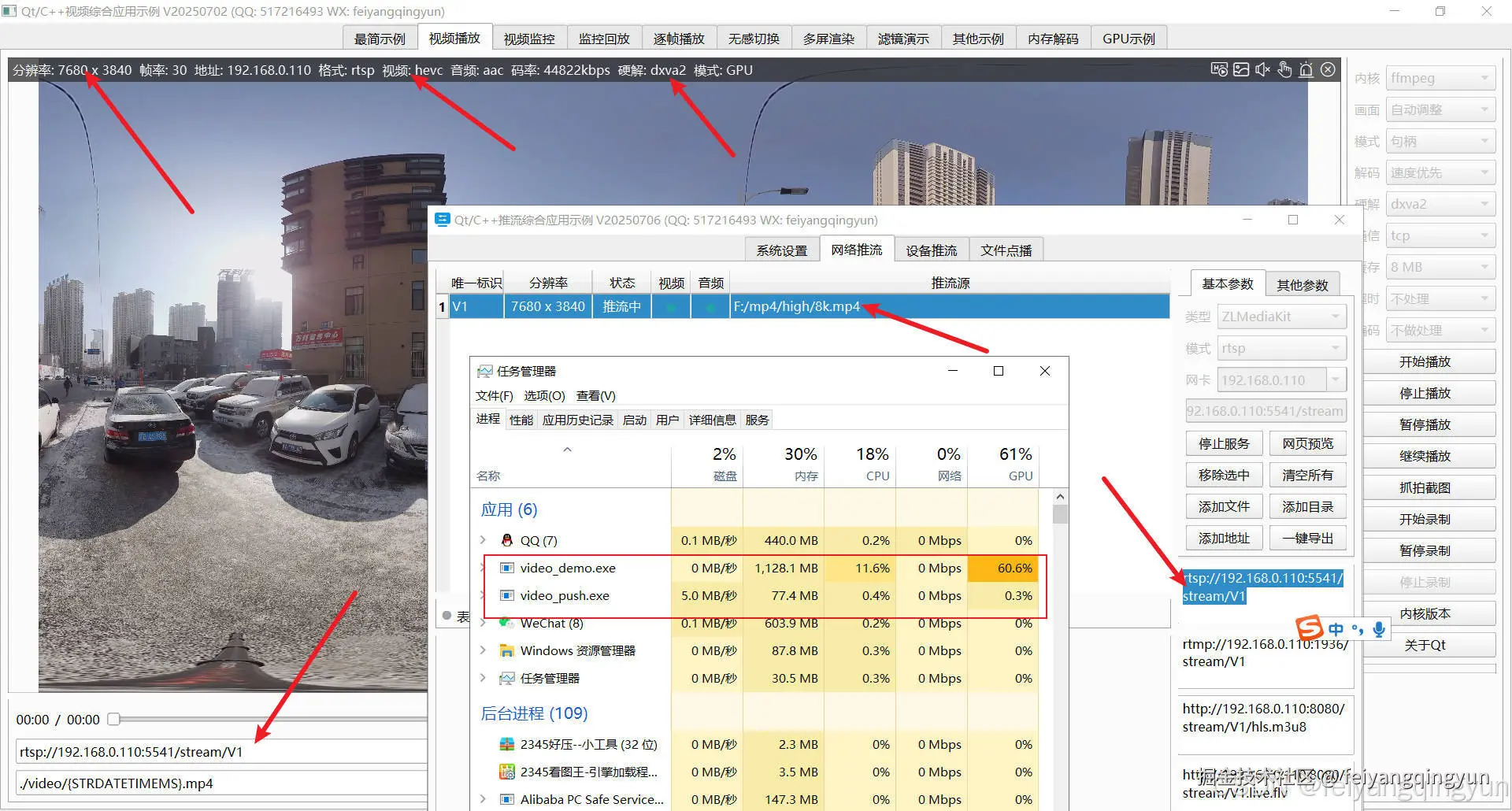Click the 2345看图王 process icon

507,772
